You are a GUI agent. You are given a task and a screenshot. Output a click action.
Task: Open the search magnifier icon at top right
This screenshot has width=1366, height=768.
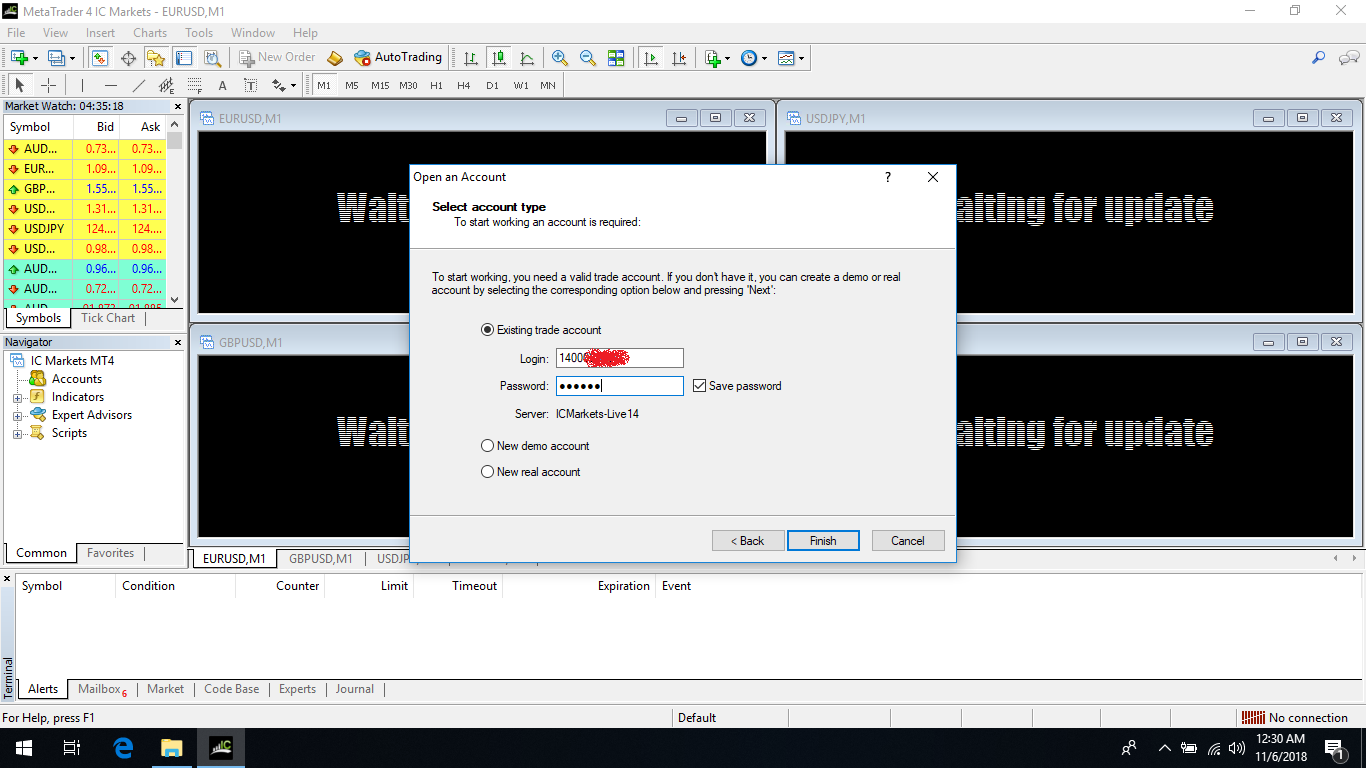pos(1319,58)
